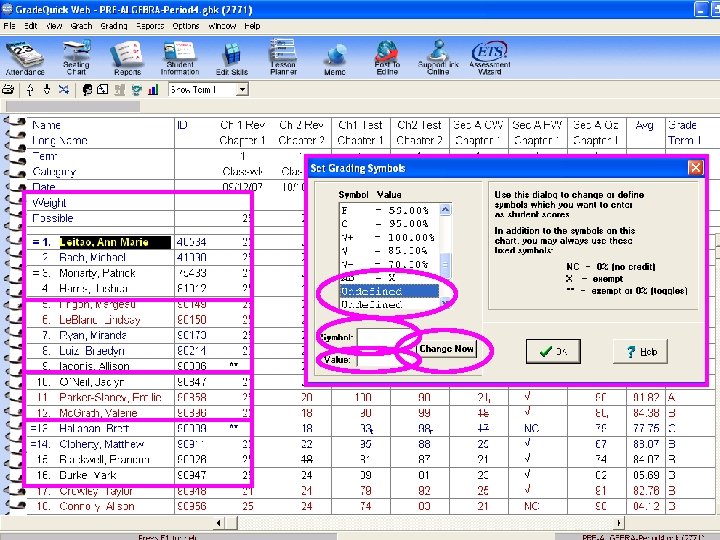Open the File menu
This screenshot has height=540, width=720.
9,26
